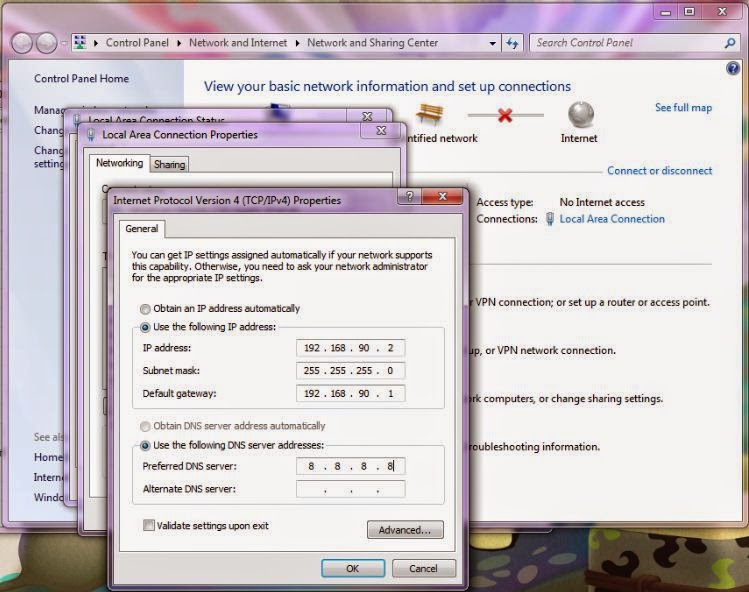This screenshot has width=749, height=592.
Task: Maximize the Control Panel window
Action: tap(689, 12)
